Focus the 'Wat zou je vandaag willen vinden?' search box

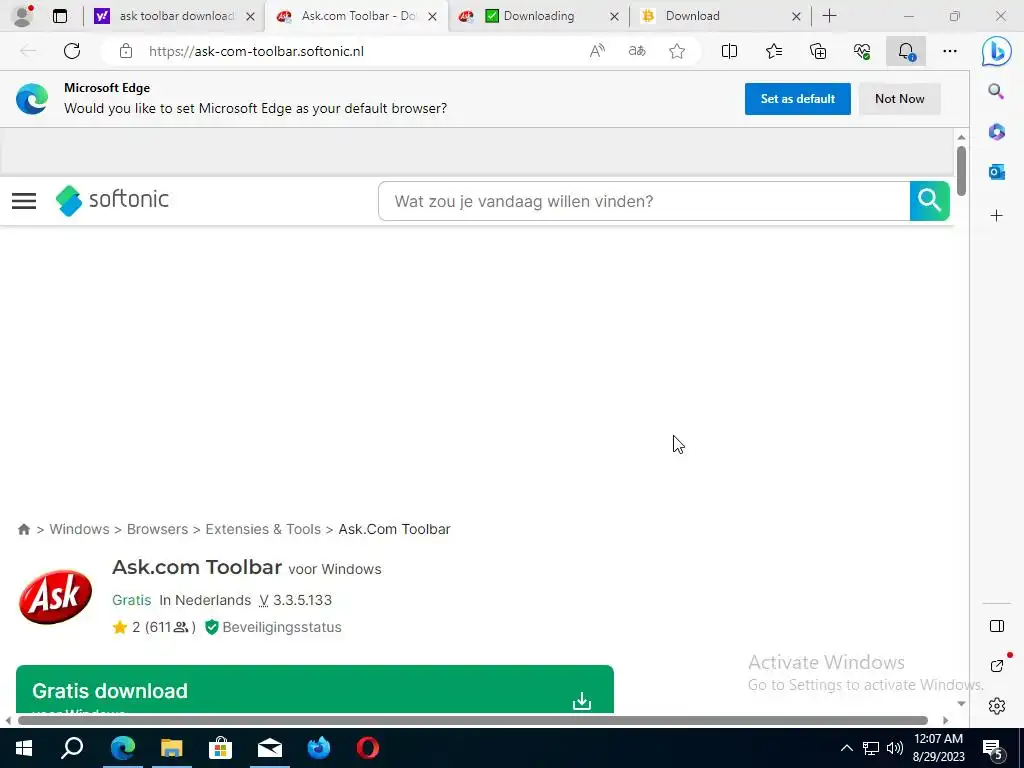(644, 201)
